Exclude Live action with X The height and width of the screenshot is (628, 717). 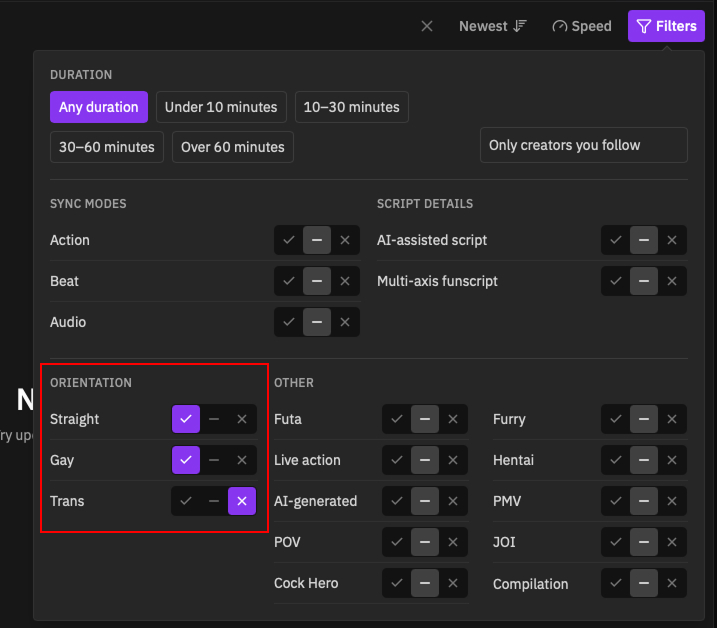coord(453,460)
